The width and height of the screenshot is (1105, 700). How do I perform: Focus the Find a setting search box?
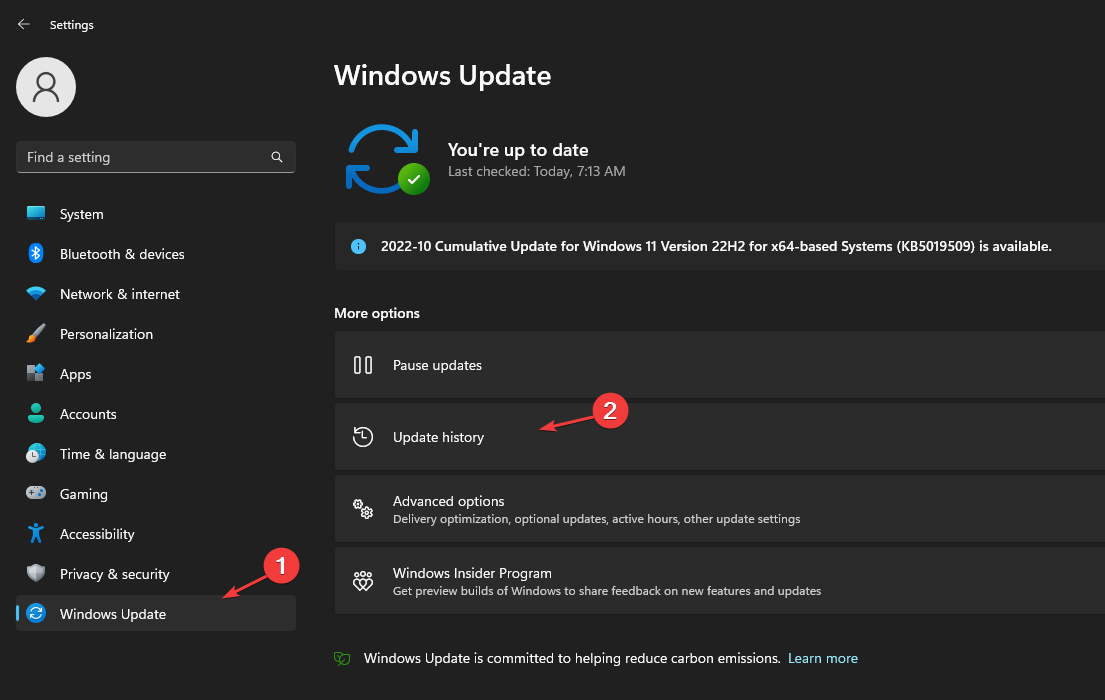156,157
